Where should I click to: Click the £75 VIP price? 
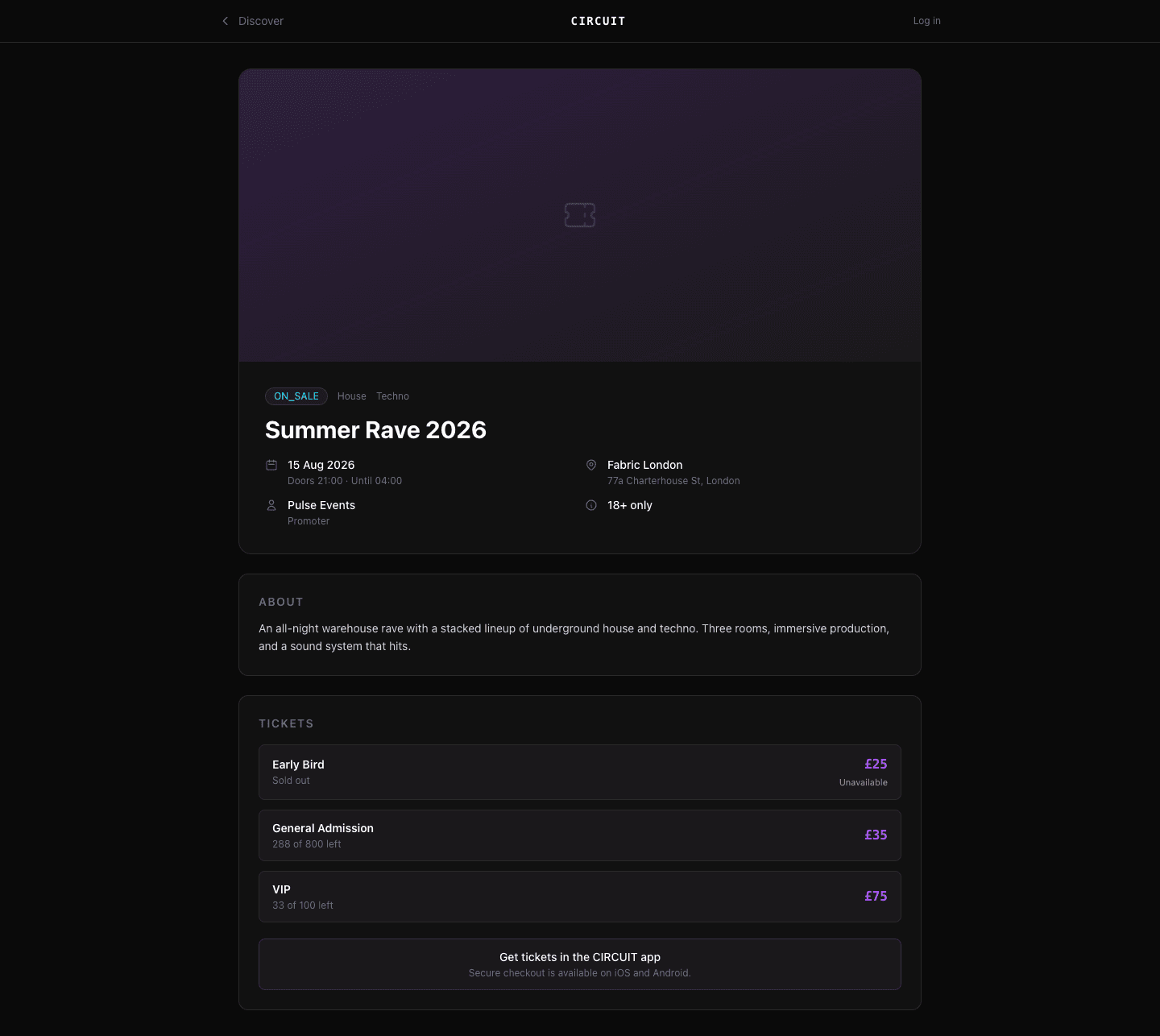(x=876, y=896)
